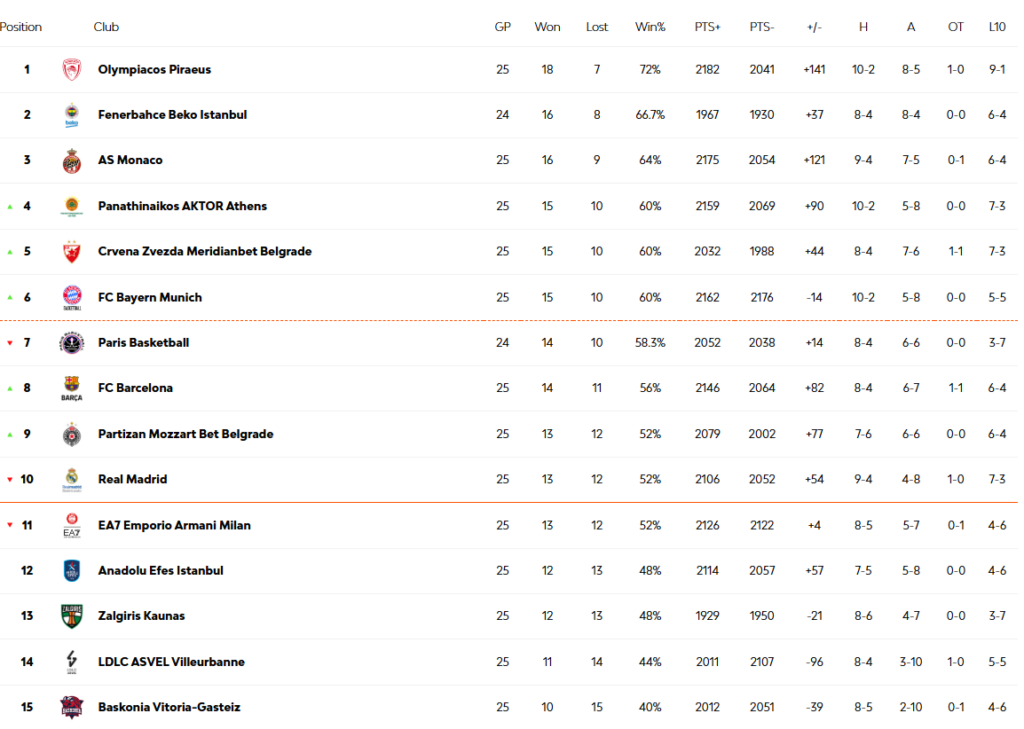The height and width of the screenshot is (729, 1024).
Task: Sort table by Win% column header
Action: (x=650, y=27)
